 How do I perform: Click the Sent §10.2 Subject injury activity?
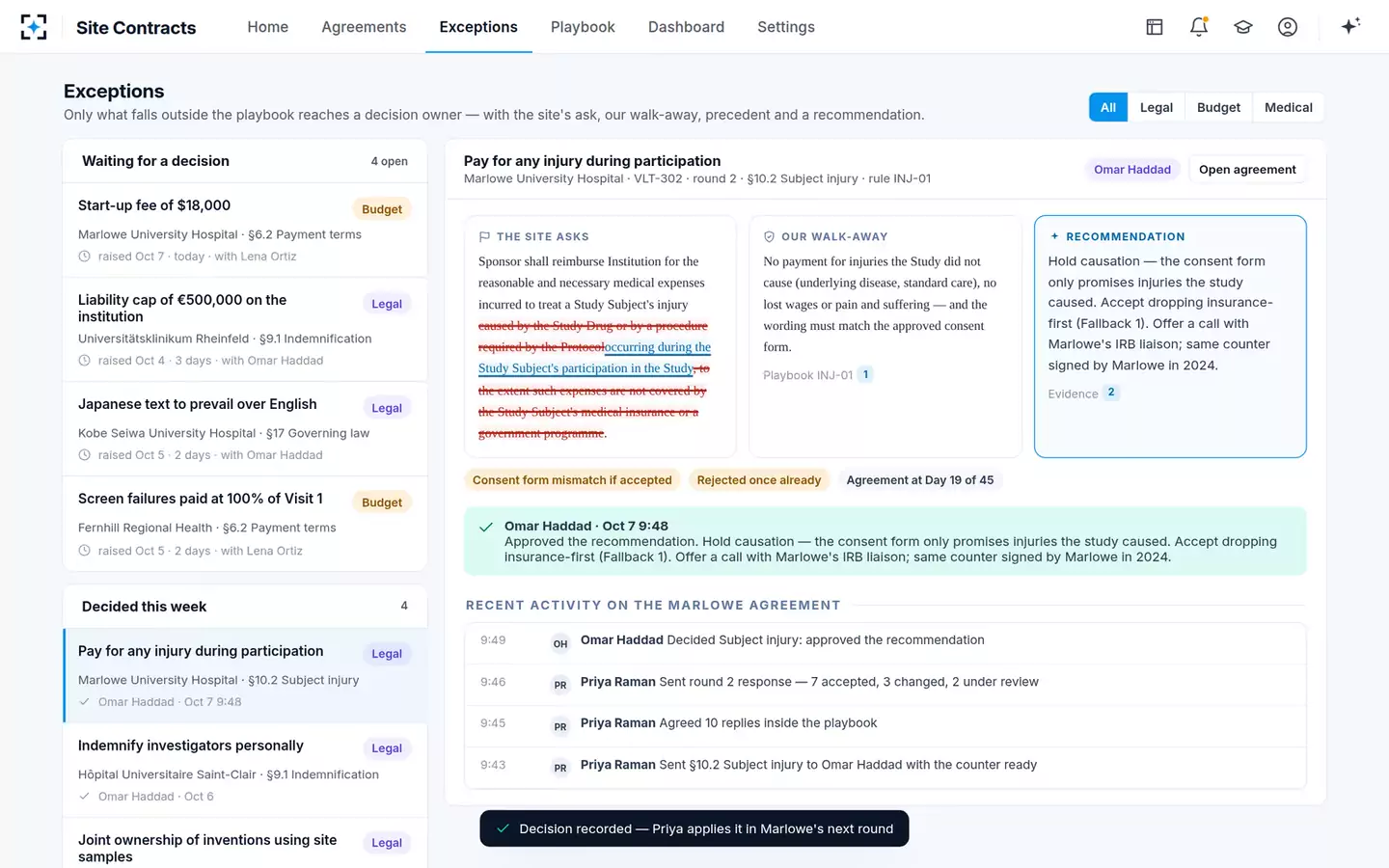tap(885, 768)
